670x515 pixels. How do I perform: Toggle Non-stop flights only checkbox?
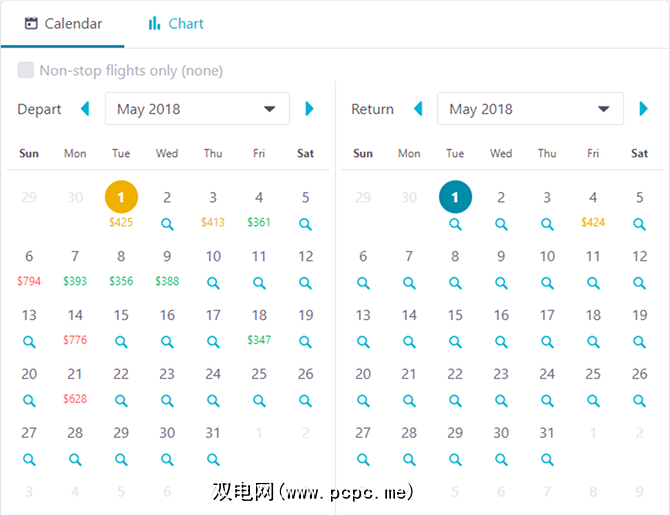[26, 71]
